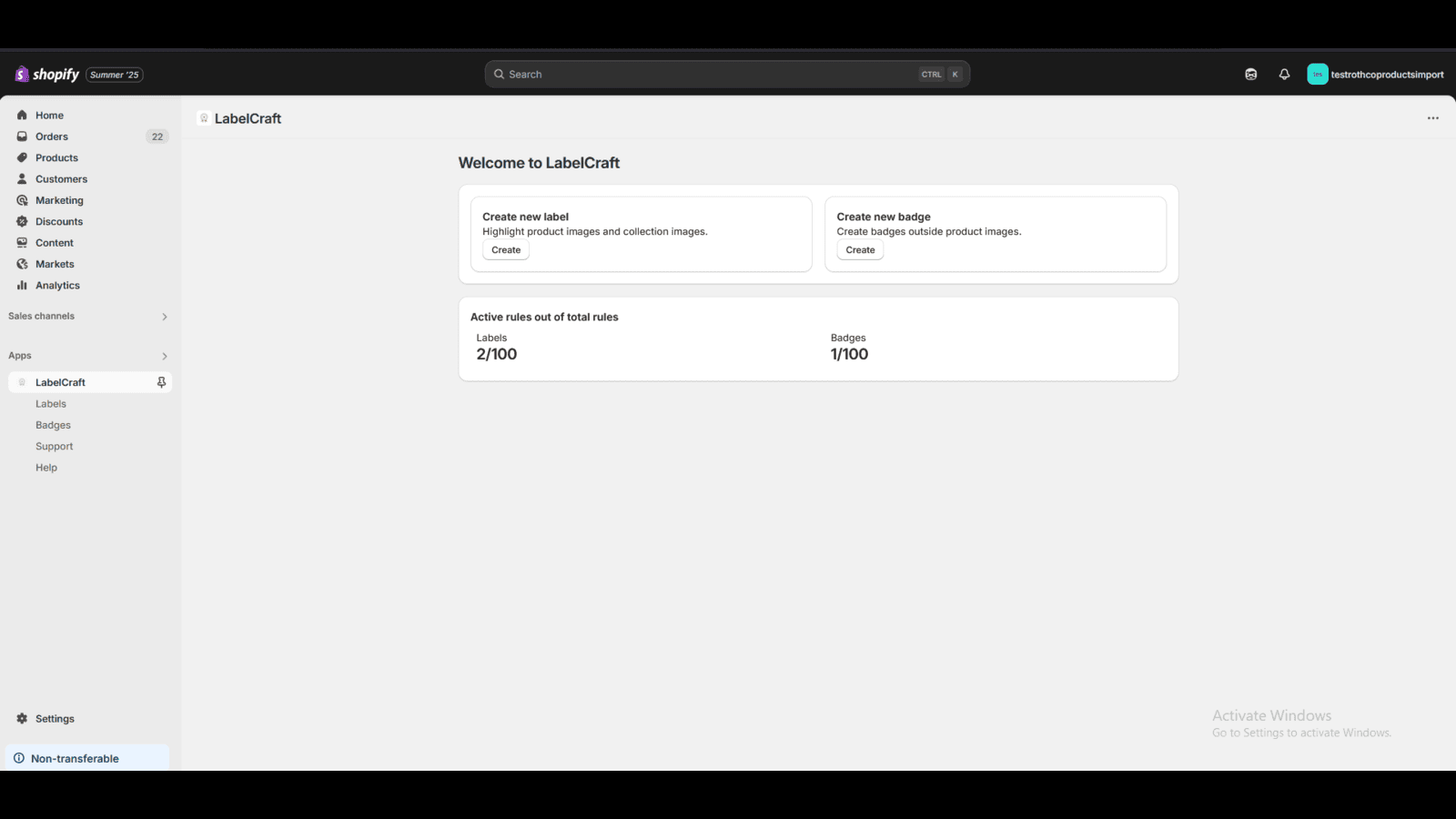Click the 2/100 labels count
The image size is (1456, 819).
click(497, 354)
